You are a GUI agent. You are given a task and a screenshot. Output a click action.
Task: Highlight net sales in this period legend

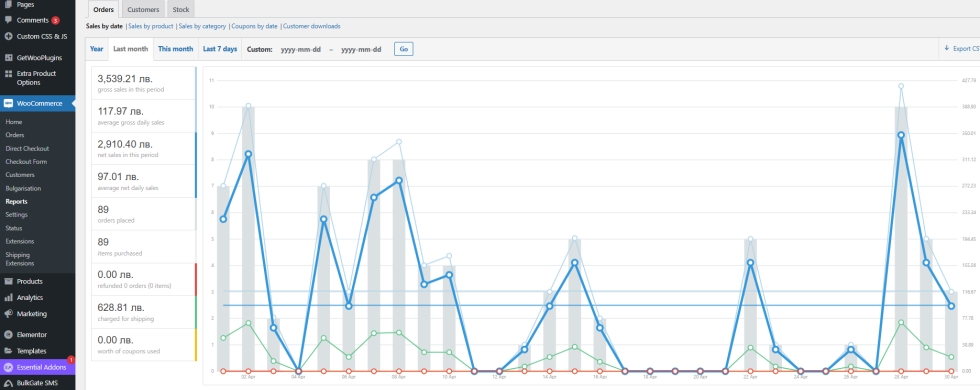tap(144, 149)
